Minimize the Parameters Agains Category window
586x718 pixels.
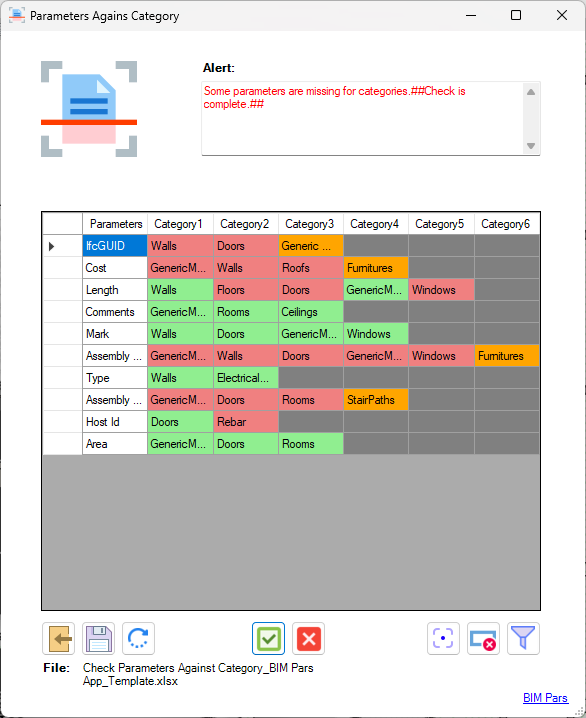[x=471, y=15]
